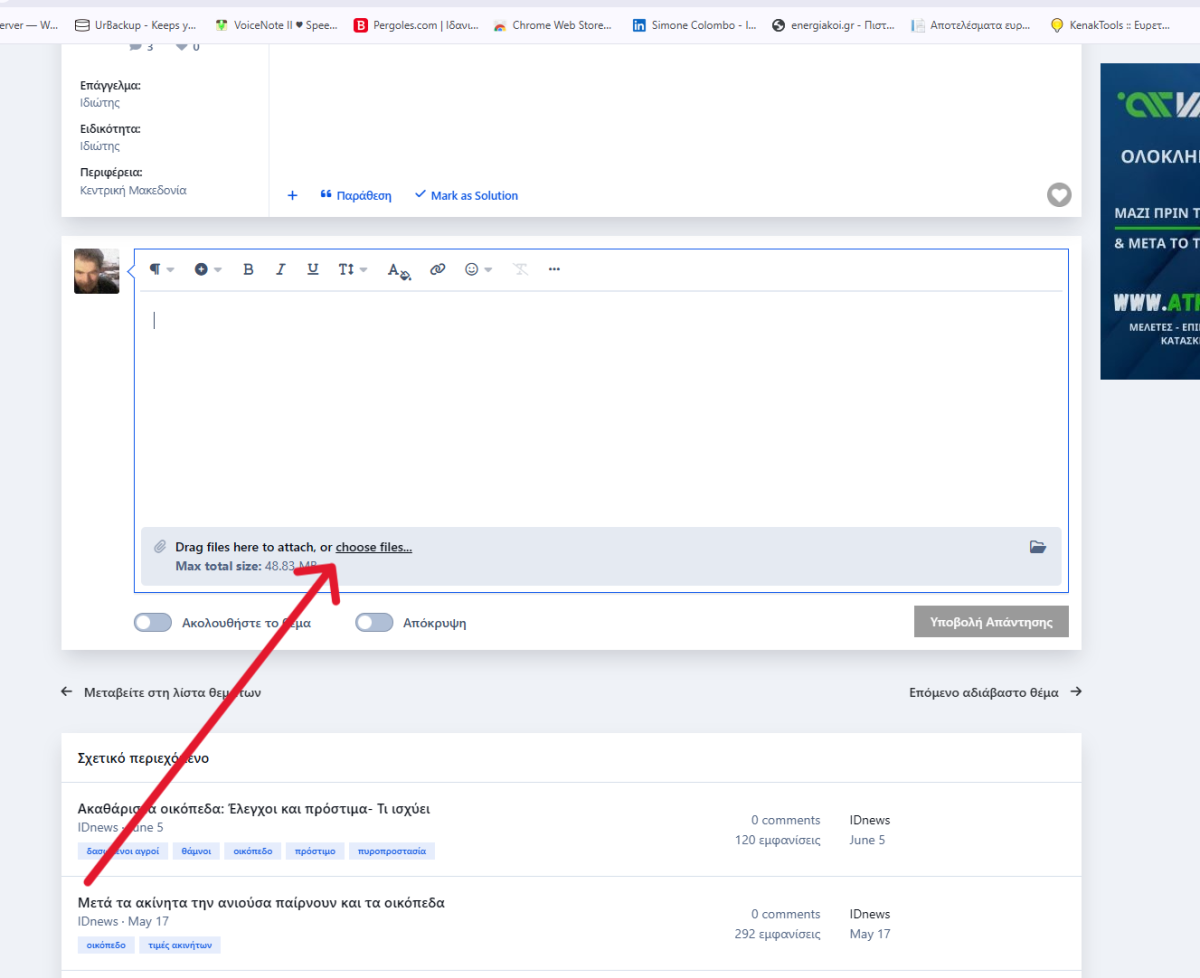Open the VoiceNote II bookmark

pos(276,25)
